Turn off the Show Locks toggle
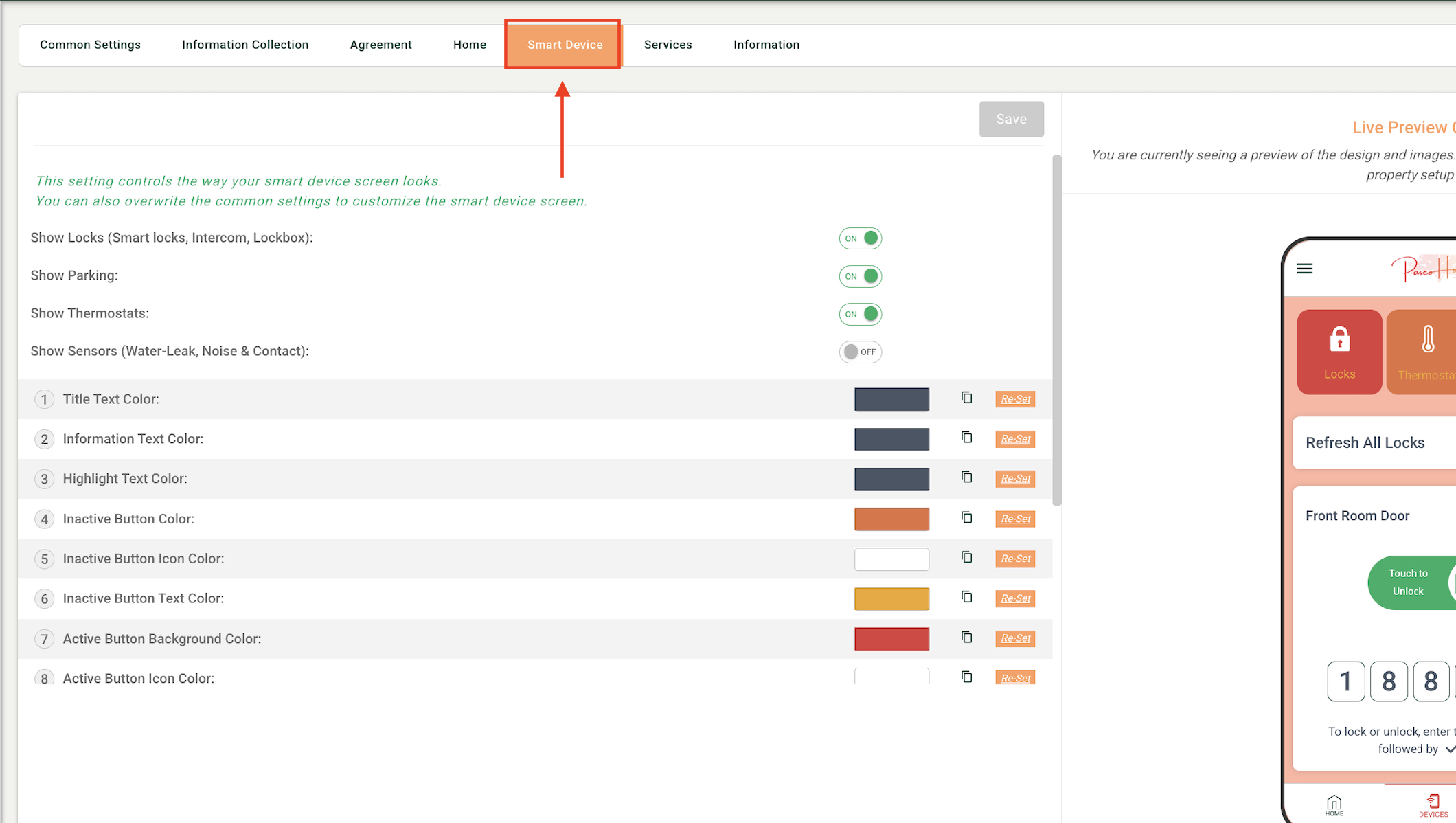 (860, 238)
